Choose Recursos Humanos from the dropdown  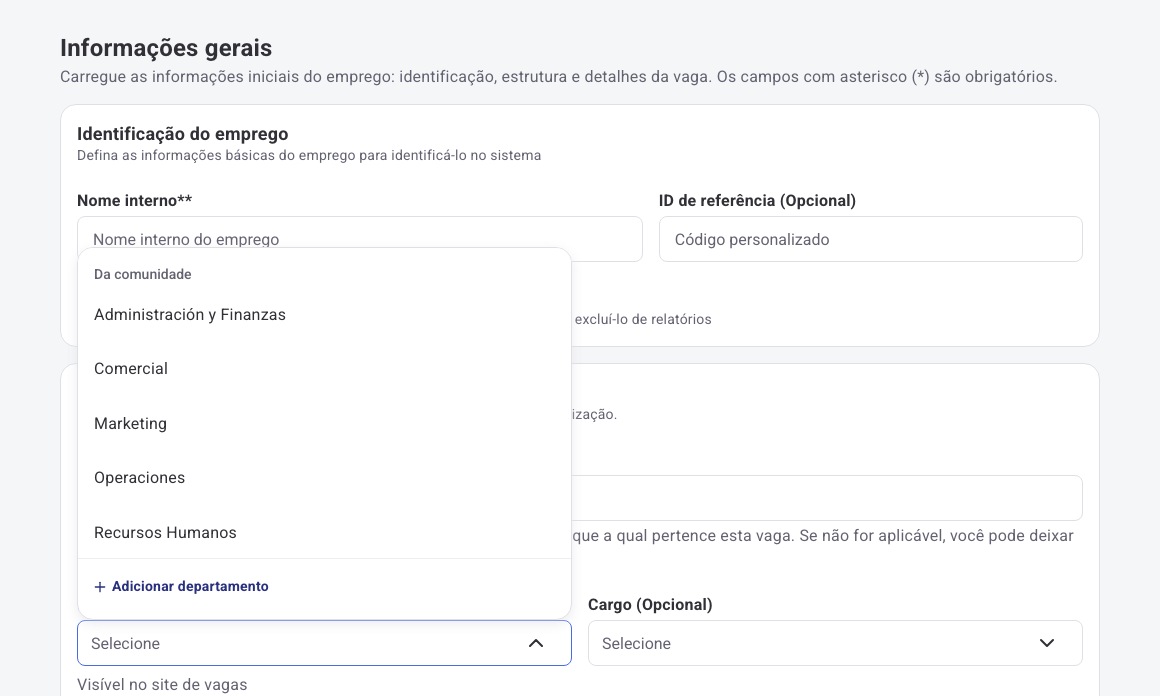point(324,533)
